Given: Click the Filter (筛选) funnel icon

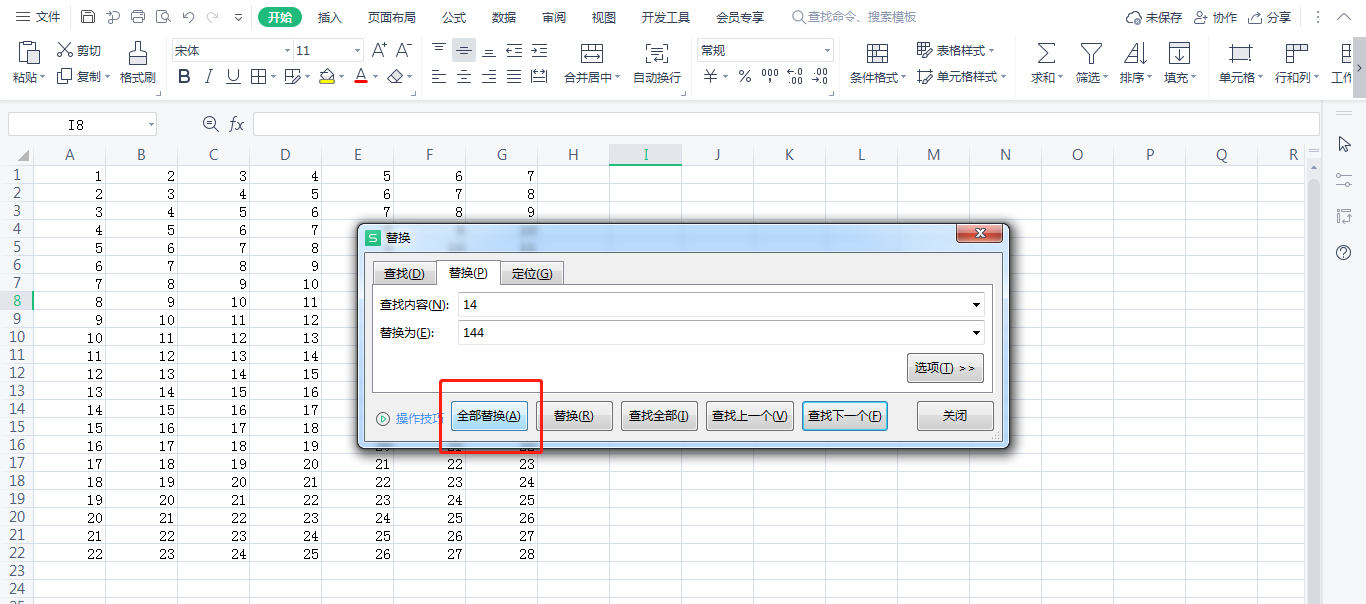Looking at the screenshot, I should coord(1091,53).
